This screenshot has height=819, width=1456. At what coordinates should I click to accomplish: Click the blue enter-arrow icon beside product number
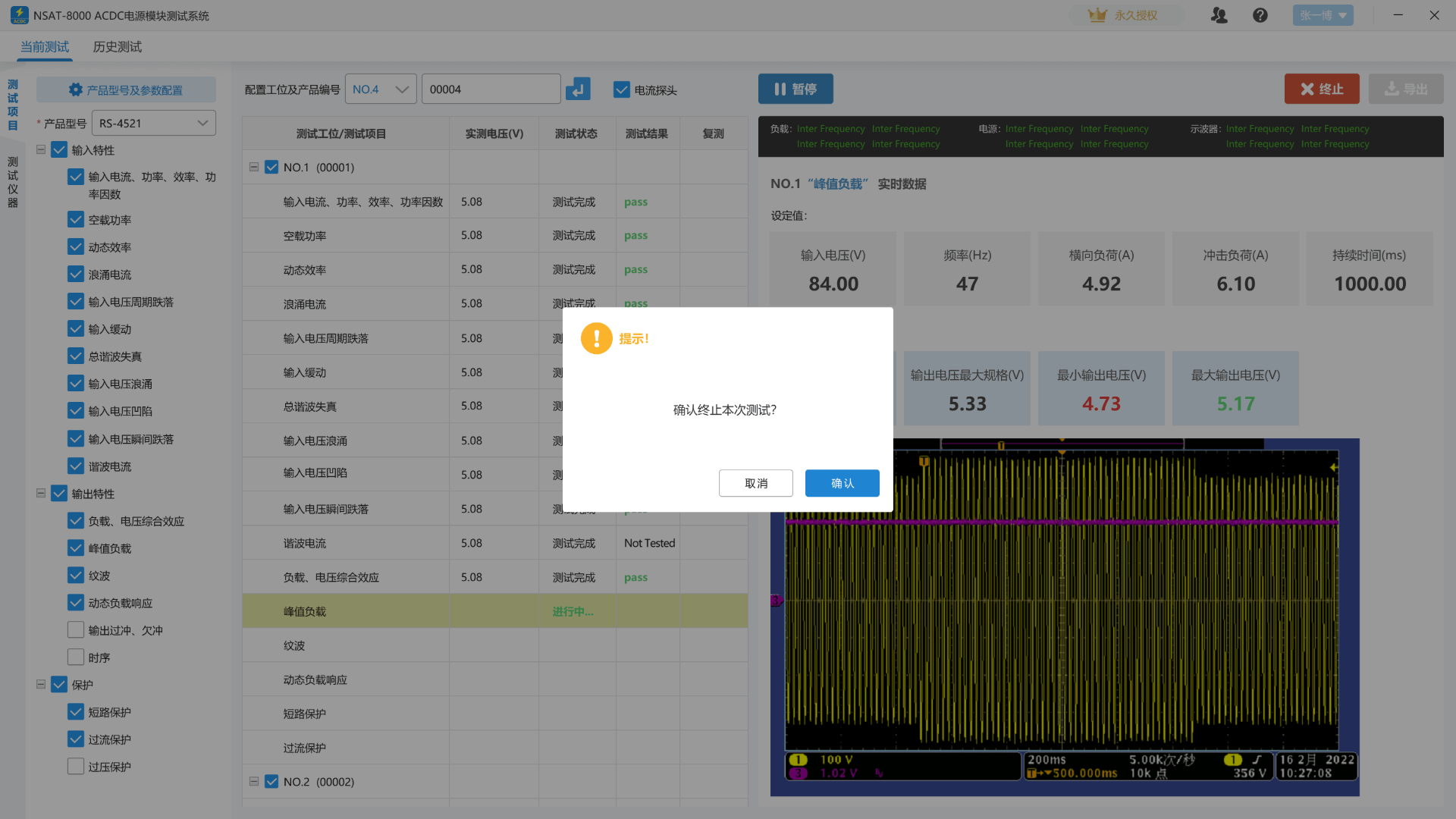578,89
